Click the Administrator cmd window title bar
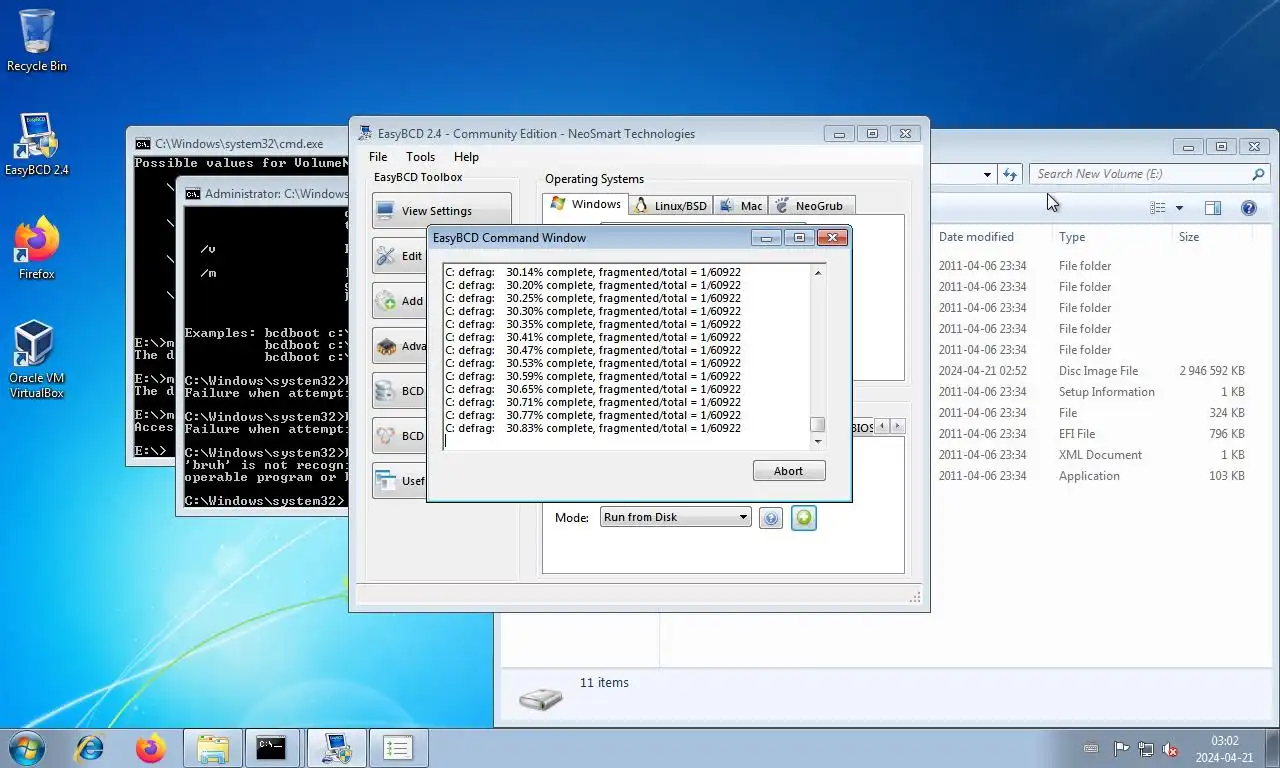The height and width of the screenshot is (768, 1280). pyautogui.click(x=264, y=193)
